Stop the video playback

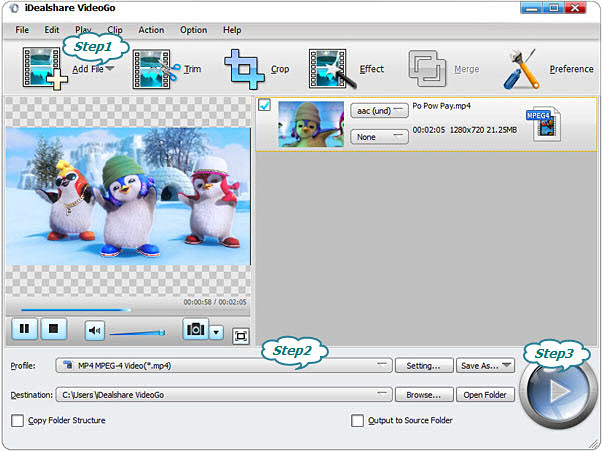coord(54,329)
